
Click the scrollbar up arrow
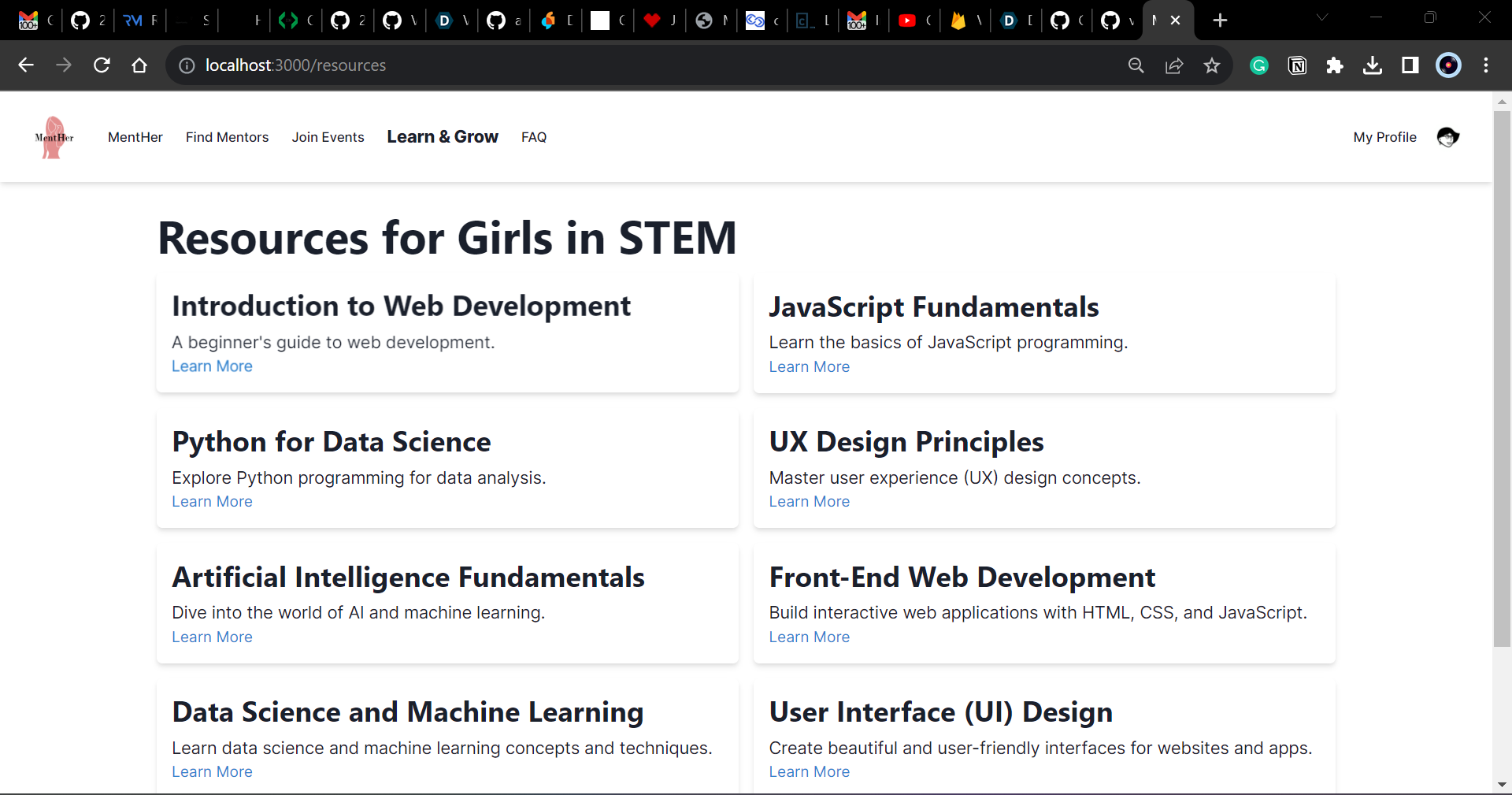[1502, 102]
